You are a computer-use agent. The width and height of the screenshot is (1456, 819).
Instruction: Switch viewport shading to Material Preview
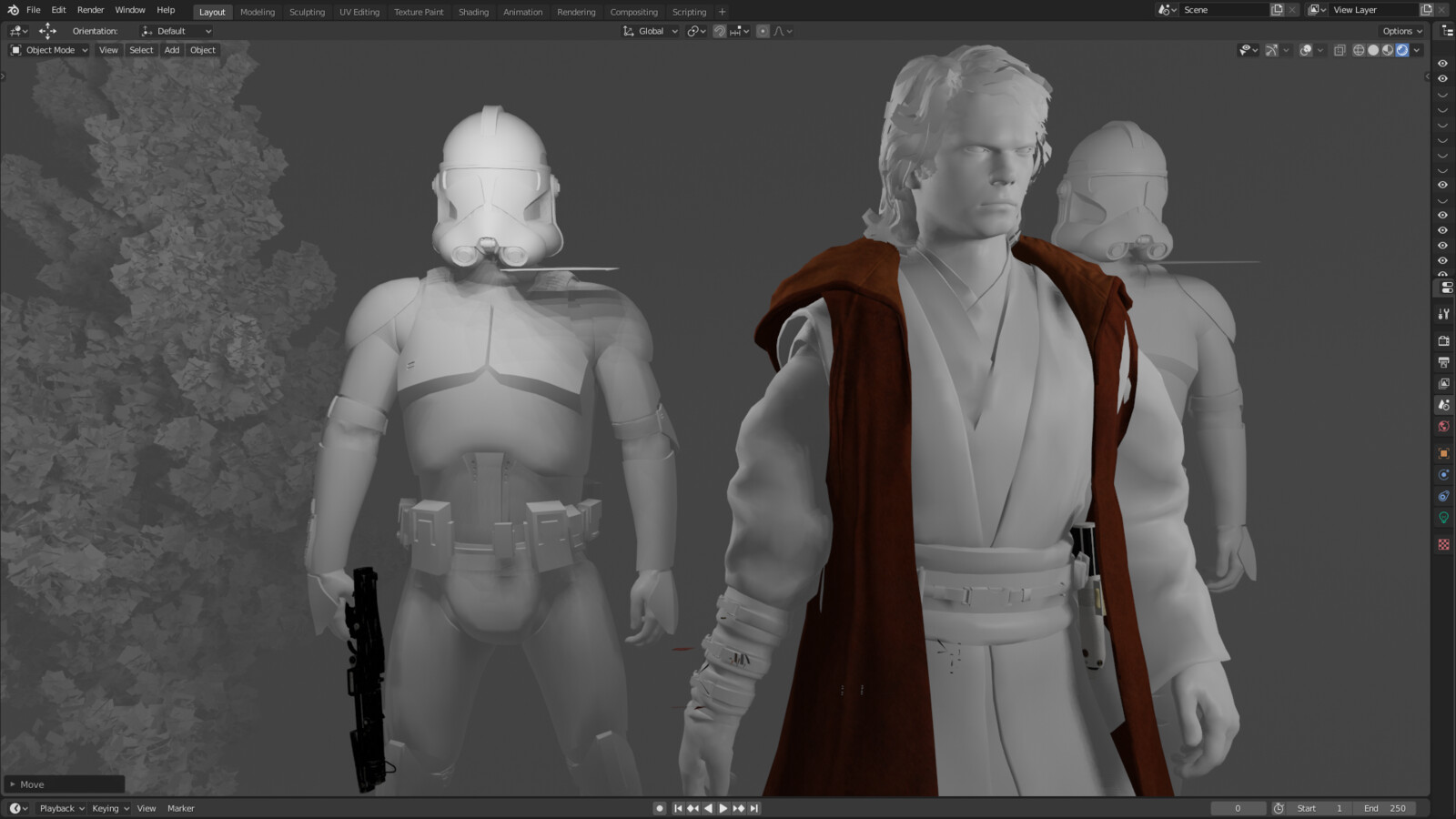click(1388, 50)
